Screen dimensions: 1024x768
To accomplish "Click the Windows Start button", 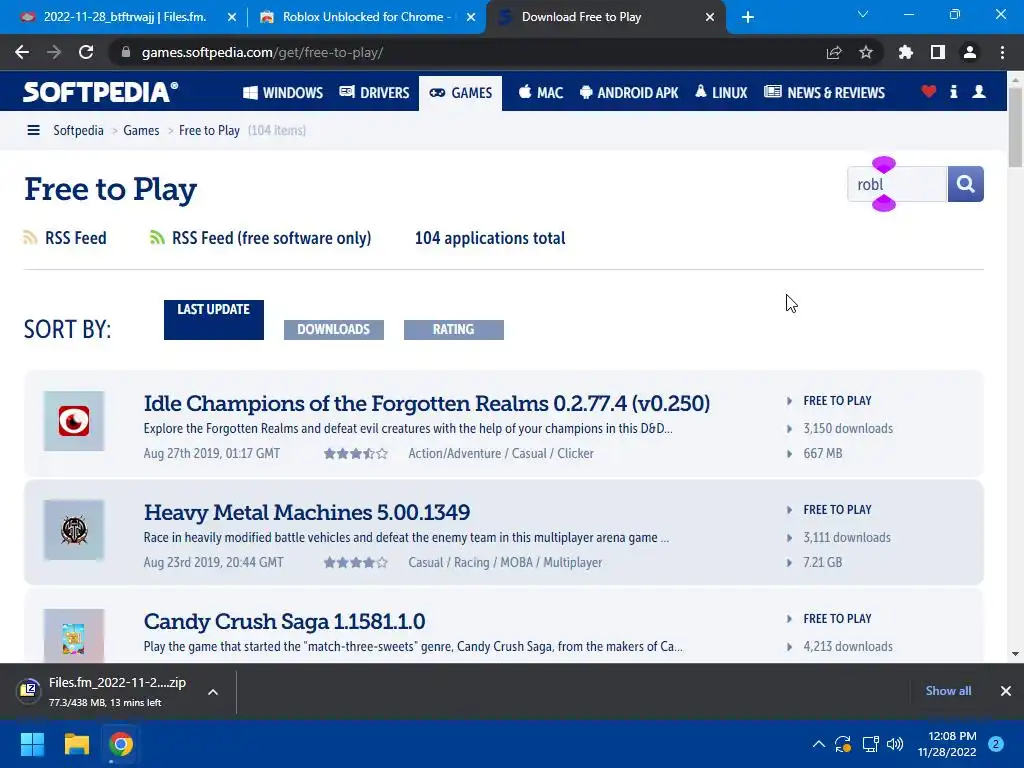I will [x=32, y=744].
